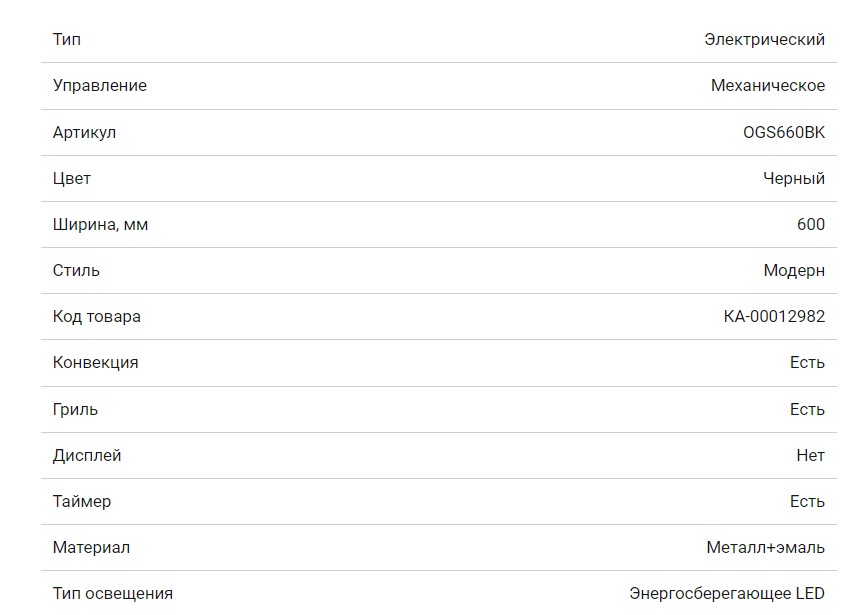The width and height of the screenshot is (858, 615).
Task: Click the "Код товара" label
Action: [x=97, y=317]
